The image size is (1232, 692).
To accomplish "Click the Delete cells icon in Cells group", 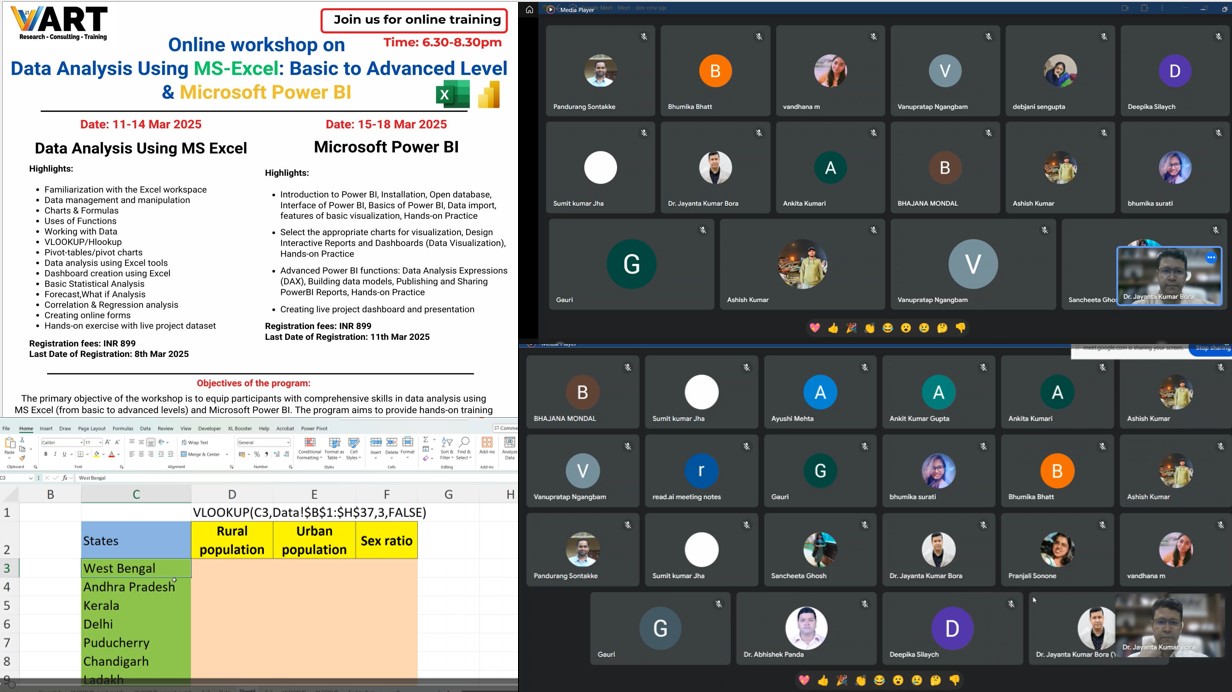I will (x=391, y=442).
